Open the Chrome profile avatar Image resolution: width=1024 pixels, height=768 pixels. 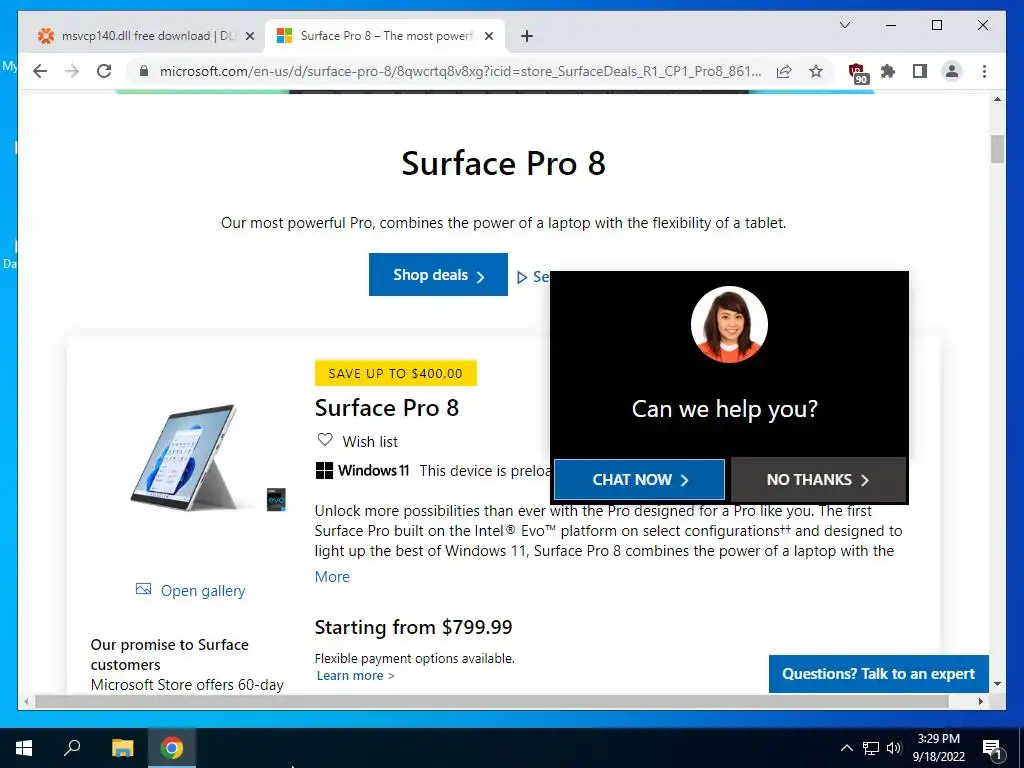[x=952, y=71]
